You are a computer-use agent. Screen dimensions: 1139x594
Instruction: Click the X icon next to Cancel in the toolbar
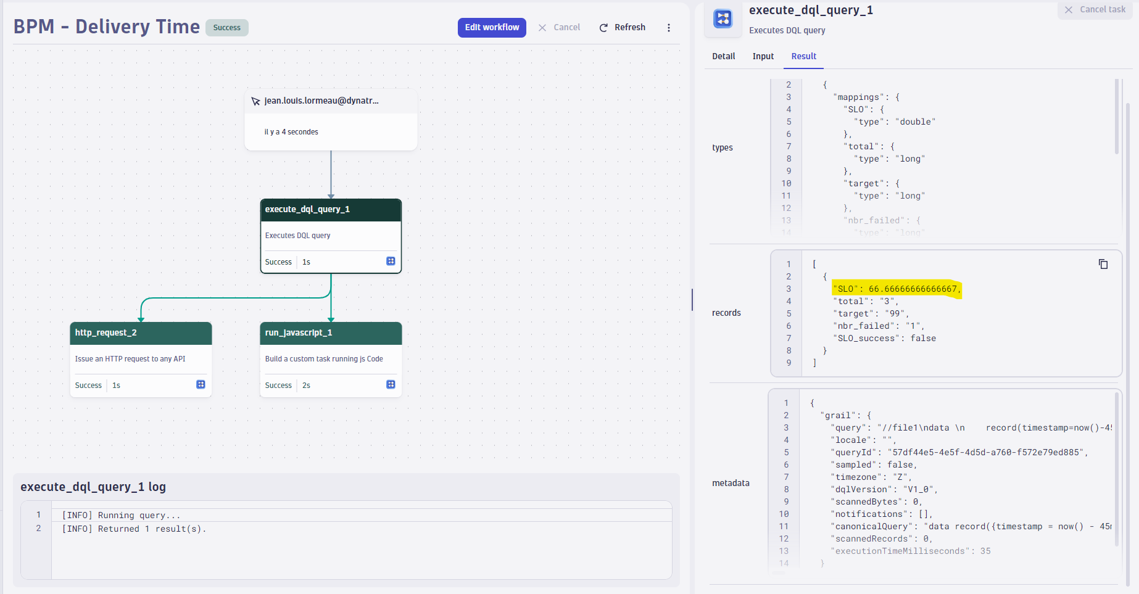tap(543, 27)
